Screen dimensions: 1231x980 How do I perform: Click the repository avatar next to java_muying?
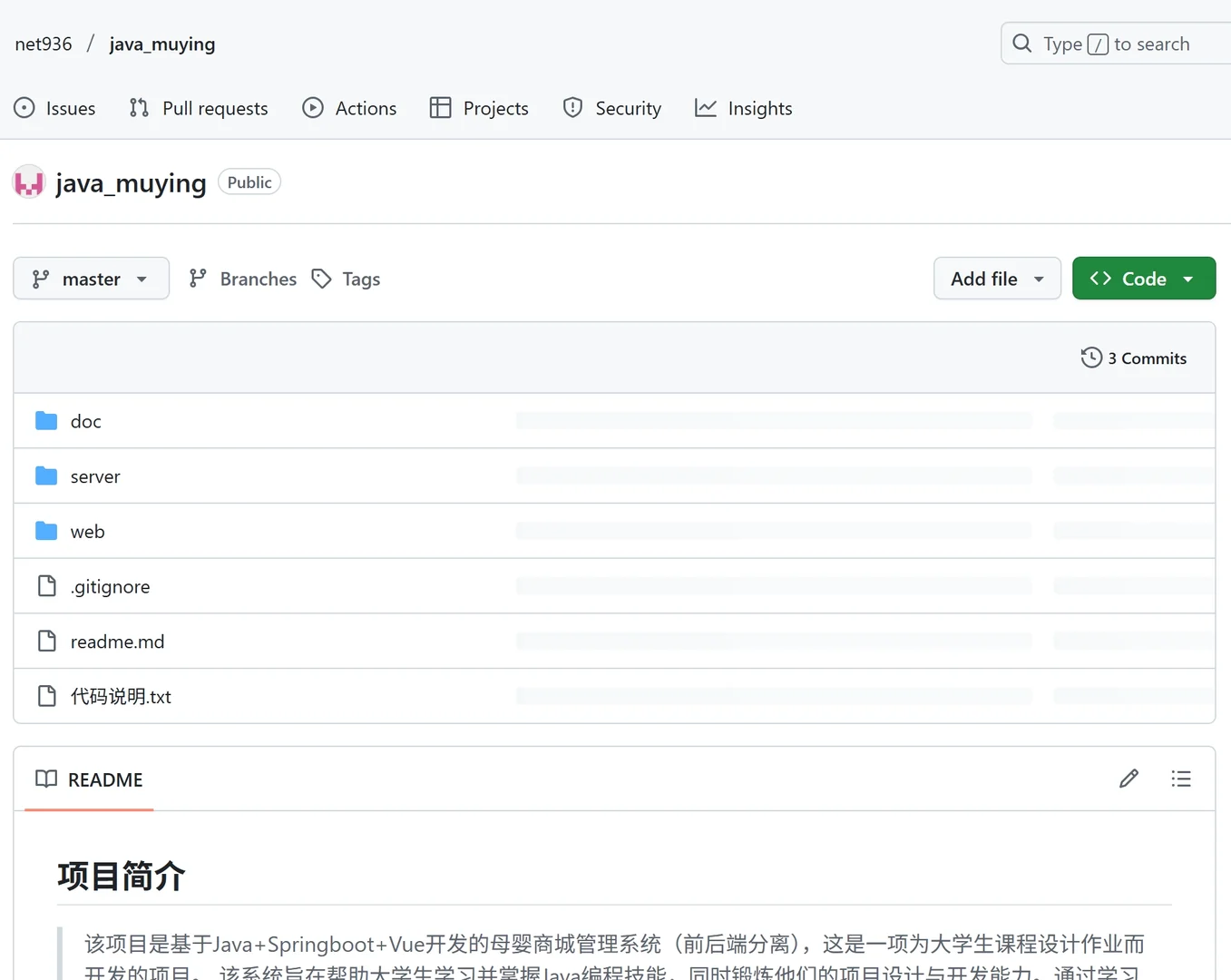(28, 181)
